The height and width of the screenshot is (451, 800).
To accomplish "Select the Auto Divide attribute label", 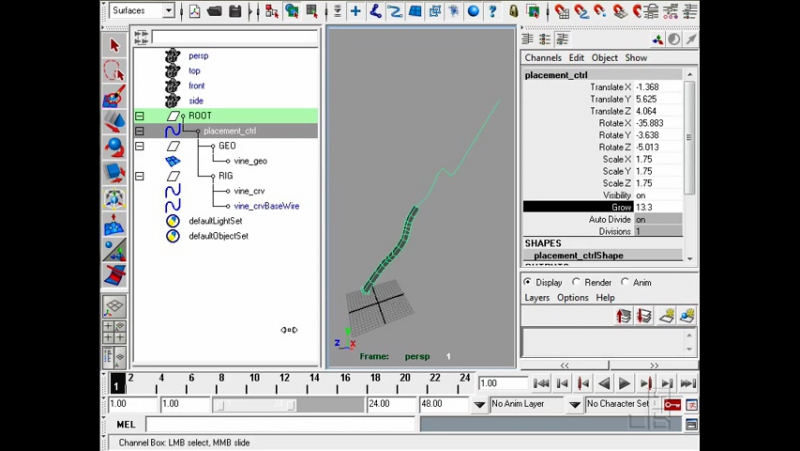I will point(610,219).
